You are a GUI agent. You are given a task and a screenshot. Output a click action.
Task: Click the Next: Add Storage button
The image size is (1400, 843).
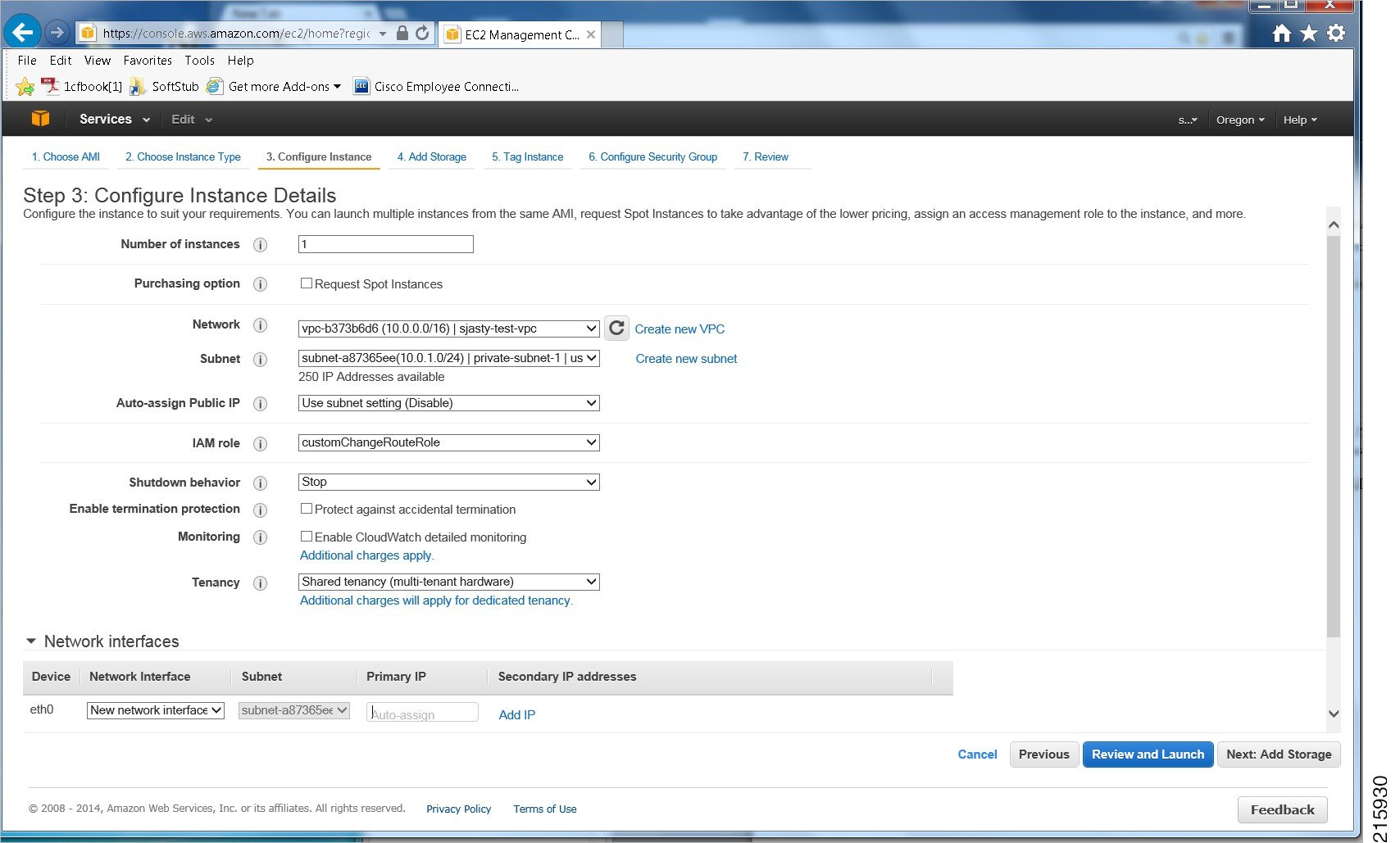click(x=1279, y=755)
